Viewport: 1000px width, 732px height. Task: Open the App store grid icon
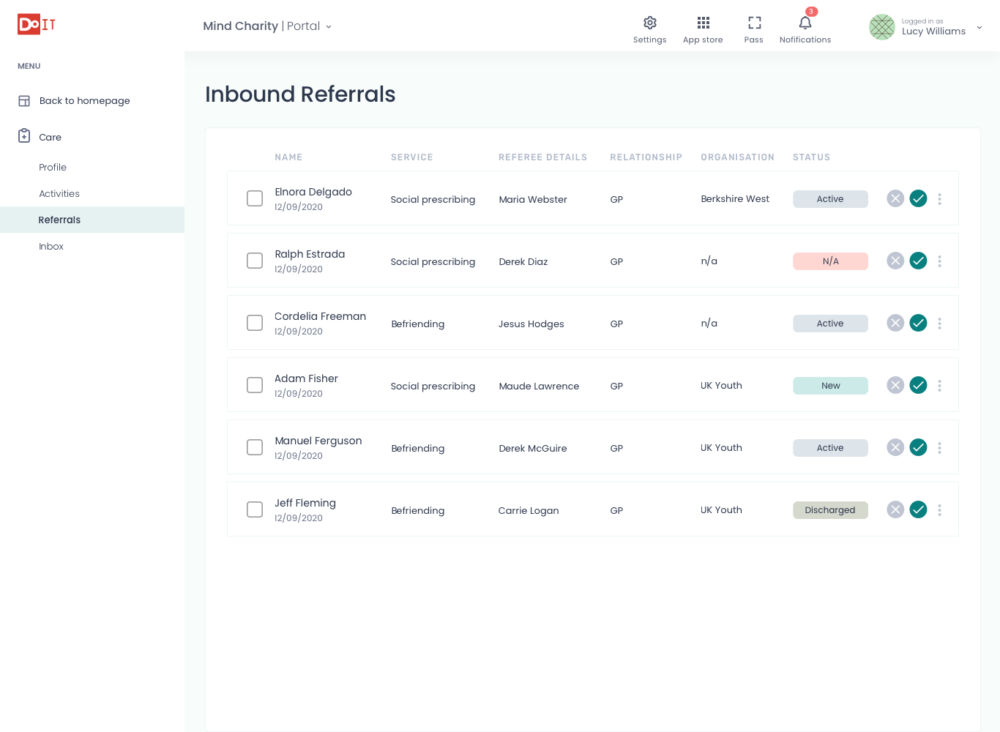click(x=703, y=23)
